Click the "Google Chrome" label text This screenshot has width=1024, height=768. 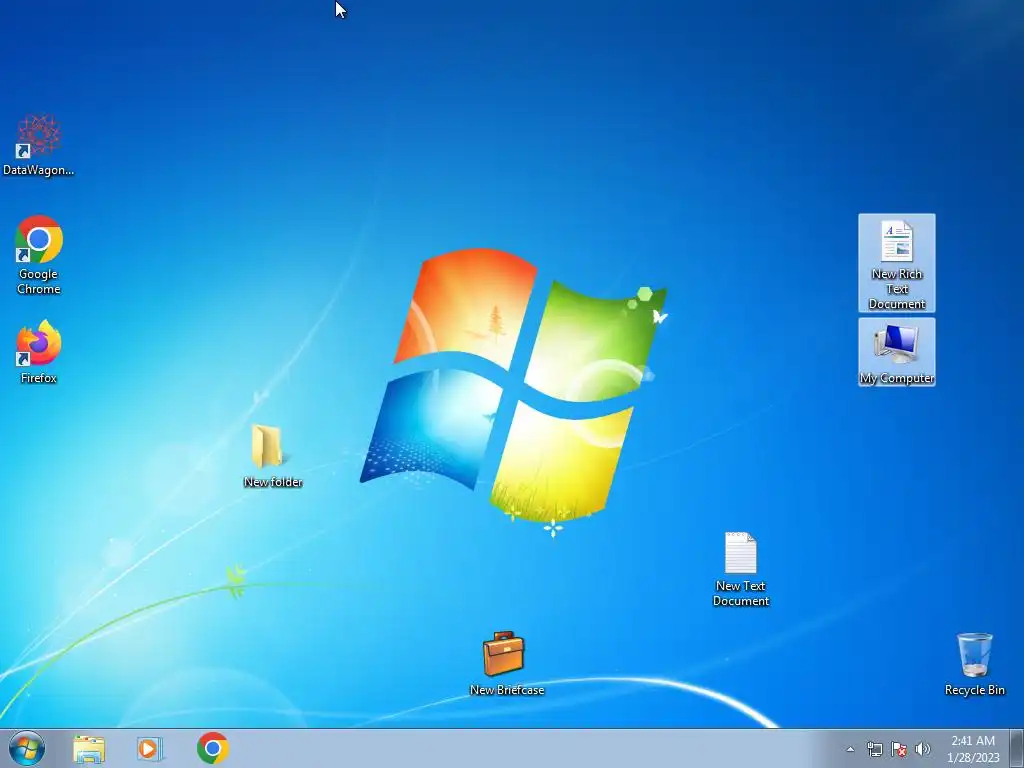click(x=39, y=281)
